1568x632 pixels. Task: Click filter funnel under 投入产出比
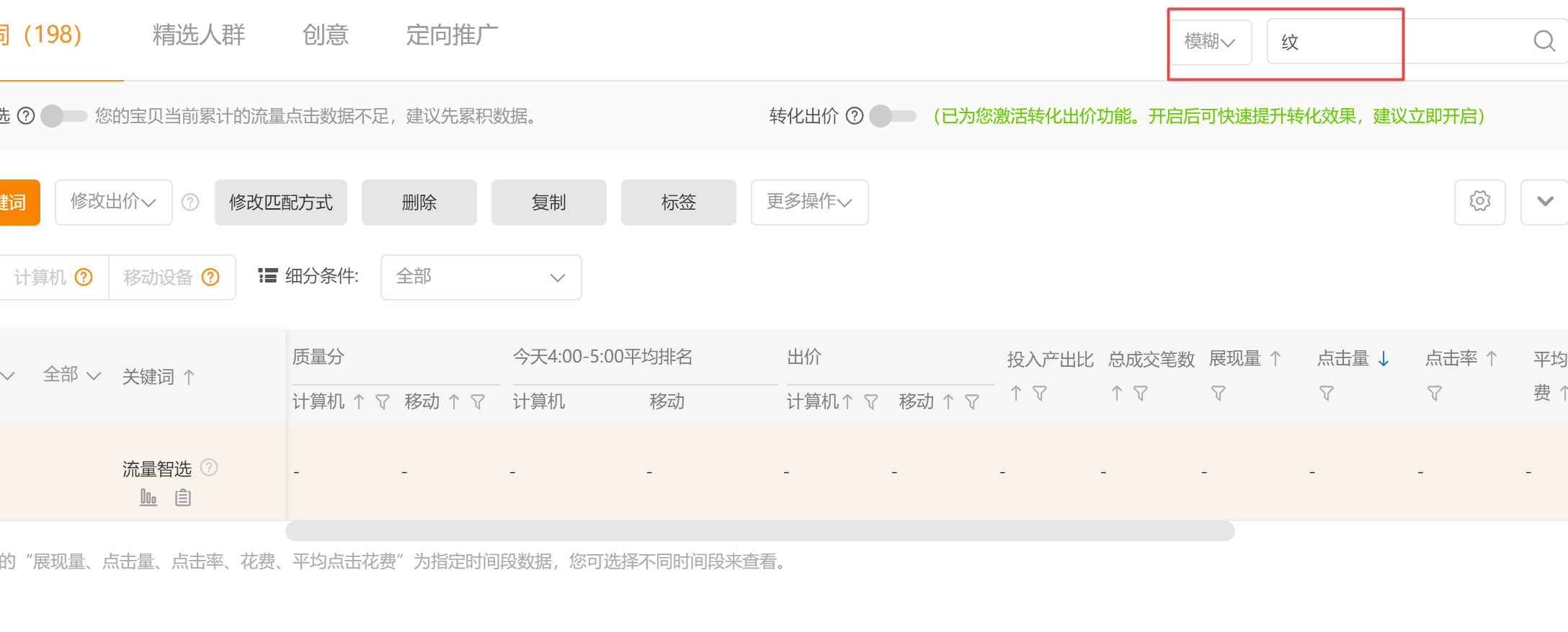point(1040,393)
